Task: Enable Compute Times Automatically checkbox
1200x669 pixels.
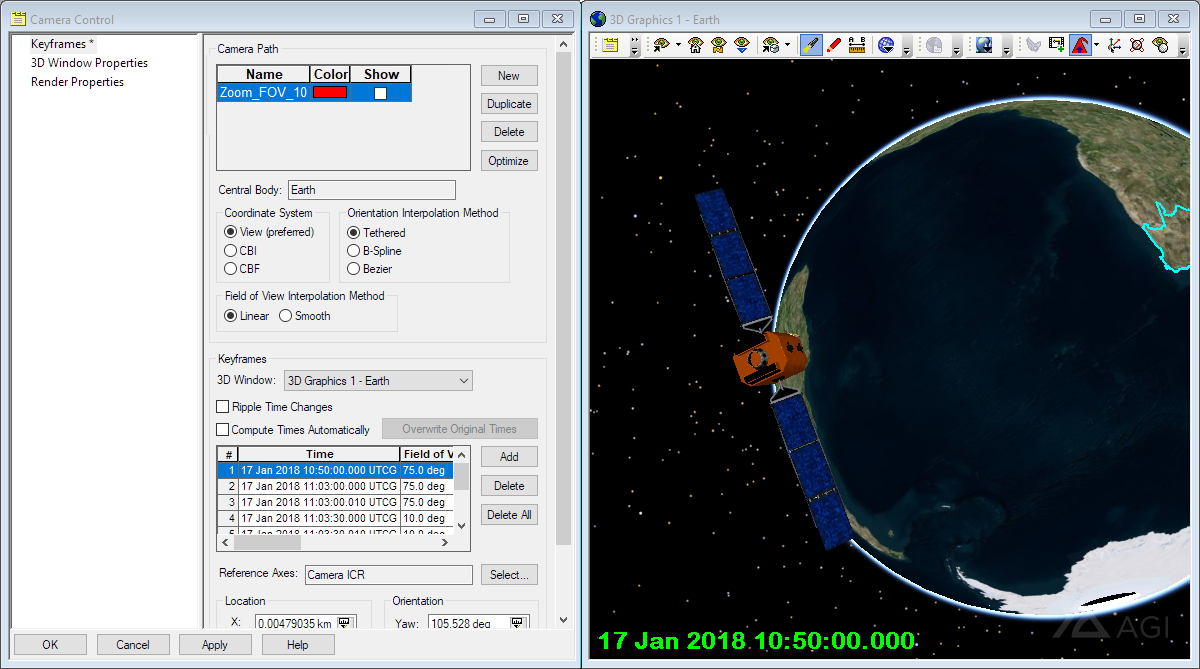Action: pos(223,430)
